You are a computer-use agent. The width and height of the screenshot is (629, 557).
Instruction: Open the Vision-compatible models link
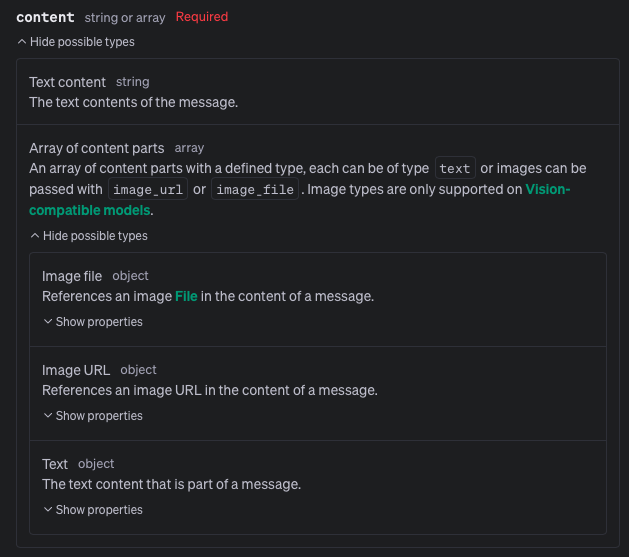point(547,189)
